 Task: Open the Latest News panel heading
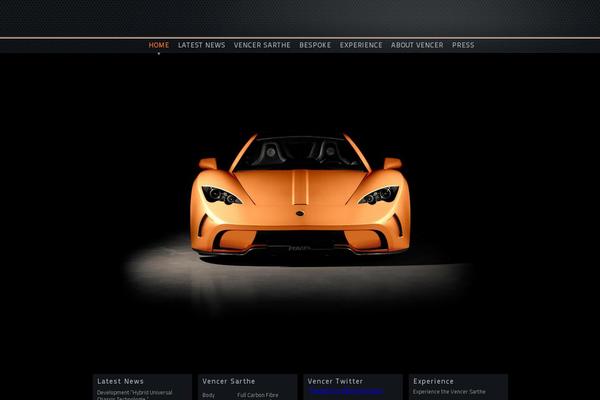pyautogui.click(x=120, y=381)
